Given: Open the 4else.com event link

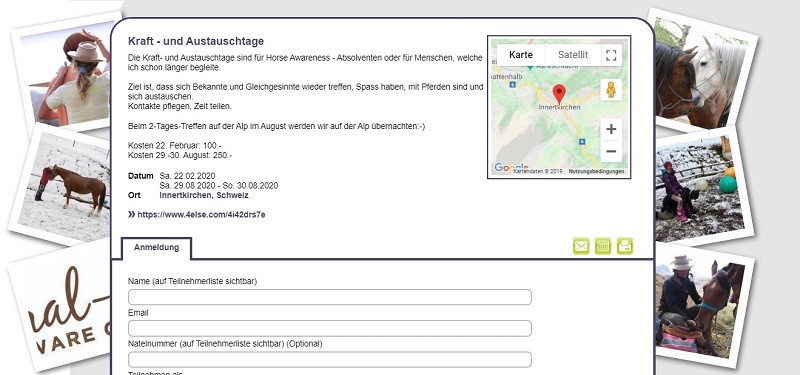Looking at the screenshot, I should (x=201, y=215).
